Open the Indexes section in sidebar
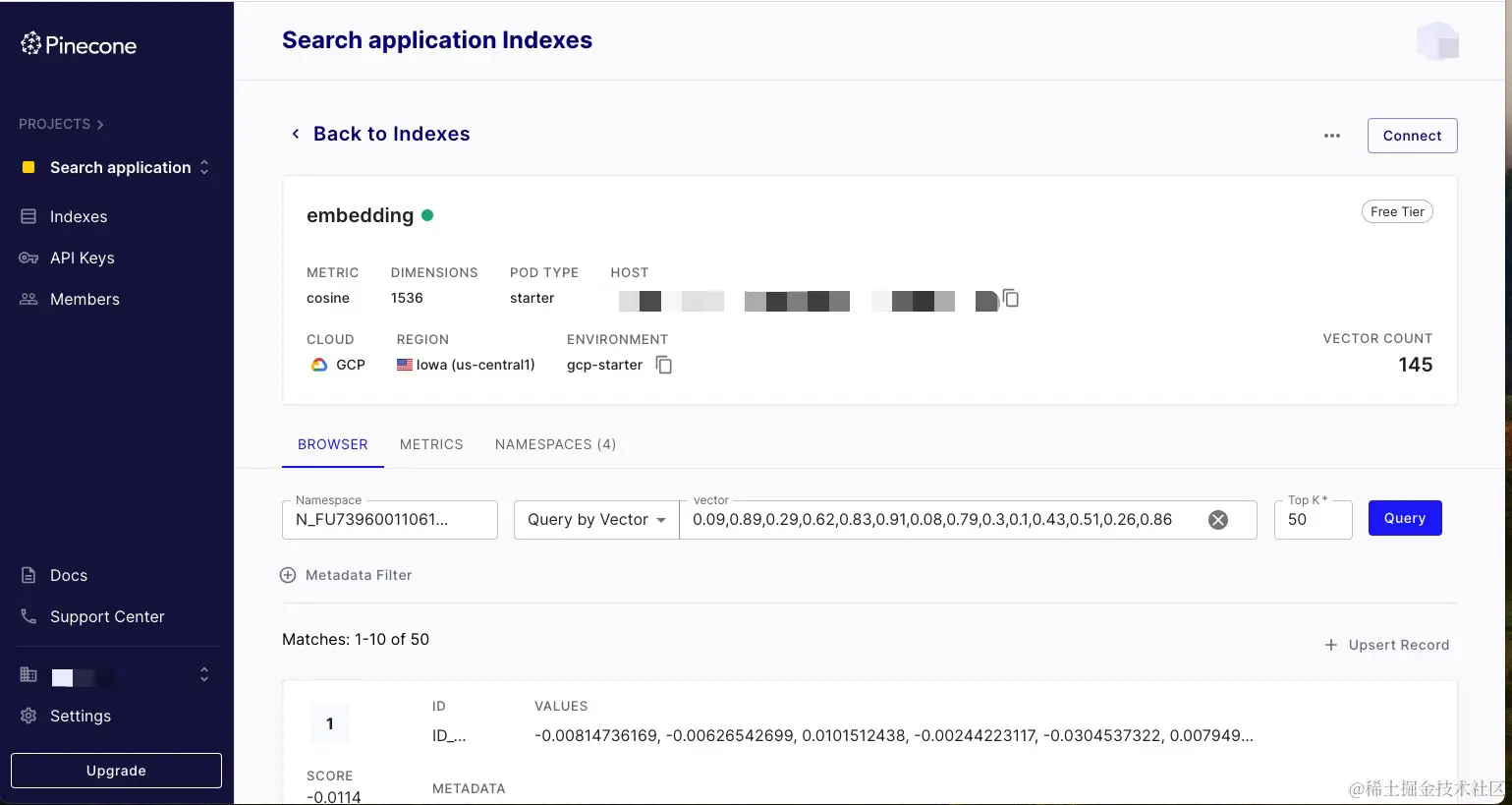Screen dimensions: 1512x805 (x=78, y=216)
